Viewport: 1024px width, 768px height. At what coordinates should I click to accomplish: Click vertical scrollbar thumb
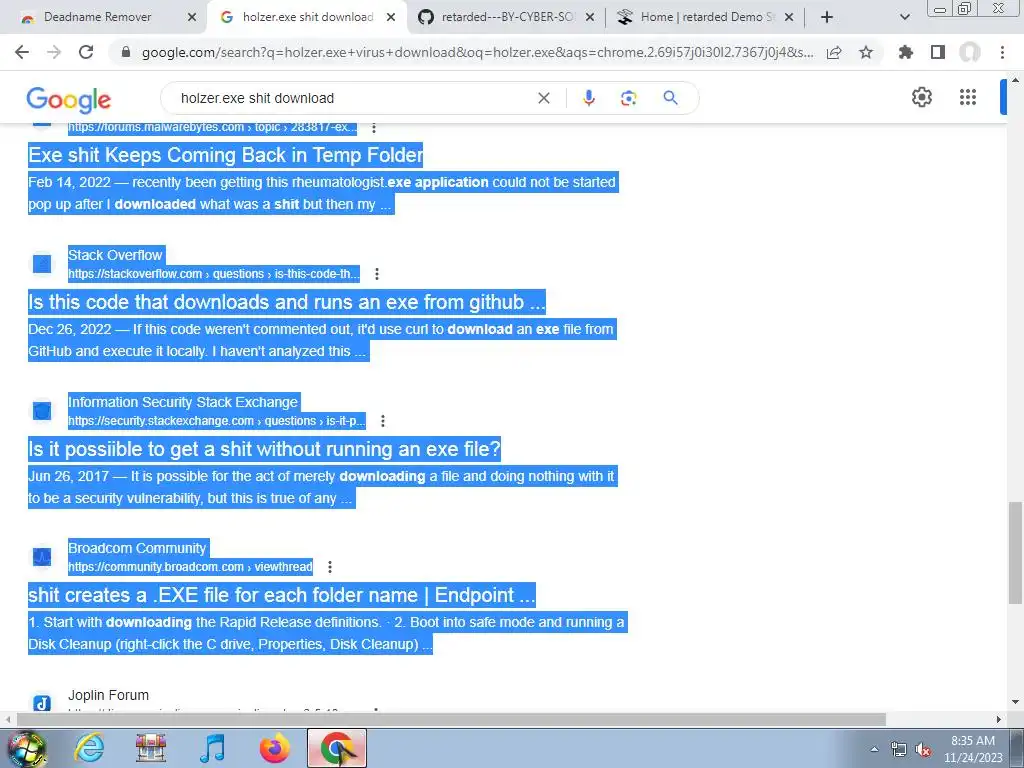pos(1014,553)
